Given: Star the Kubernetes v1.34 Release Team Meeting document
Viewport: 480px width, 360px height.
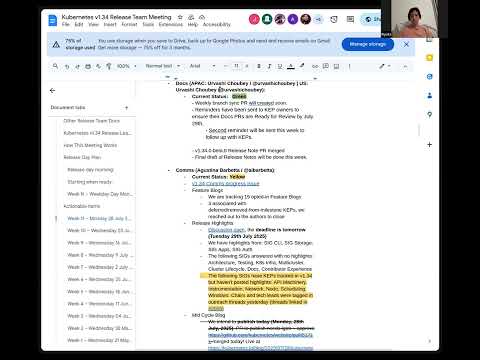Looking at the screenshot, I should coord(180,17).
